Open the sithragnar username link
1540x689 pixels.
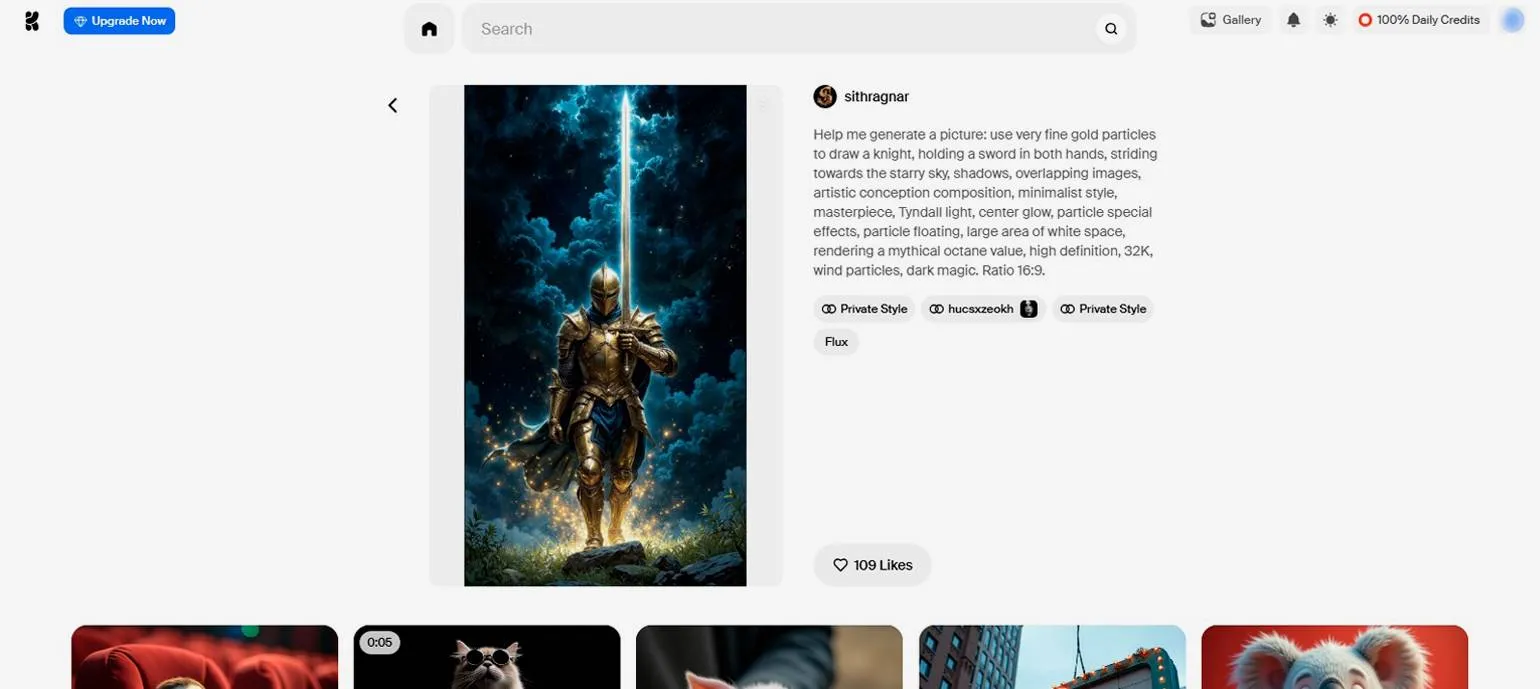click(x=876, y=97)
